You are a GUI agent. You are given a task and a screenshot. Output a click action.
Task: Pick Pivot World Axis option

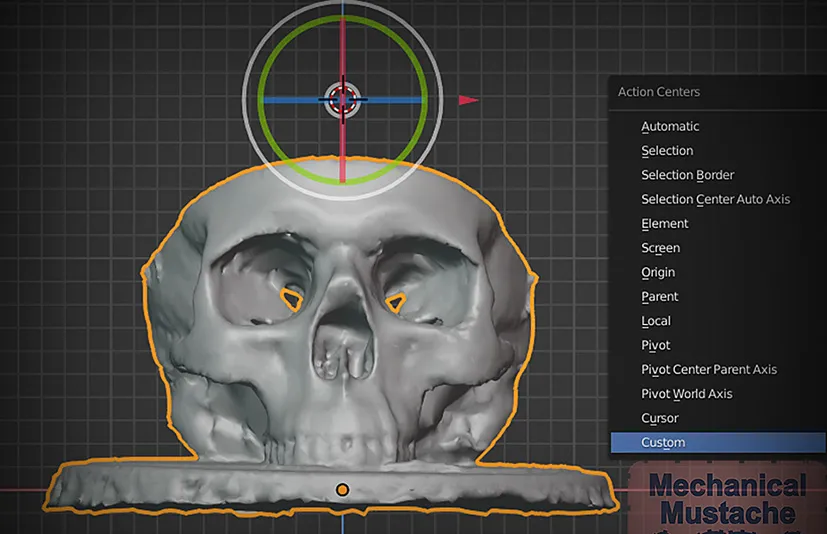point(717,394)
